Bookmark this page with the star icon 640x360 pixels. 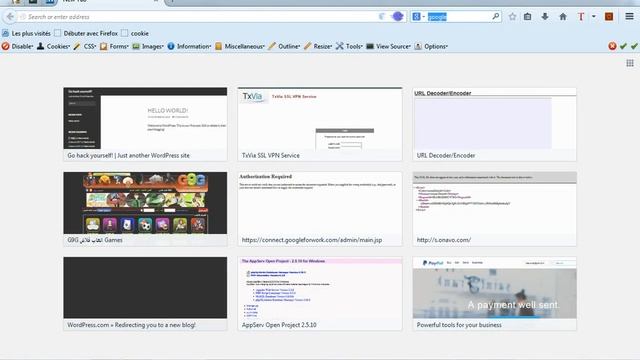pyautogui.click(x=512, y=17)
